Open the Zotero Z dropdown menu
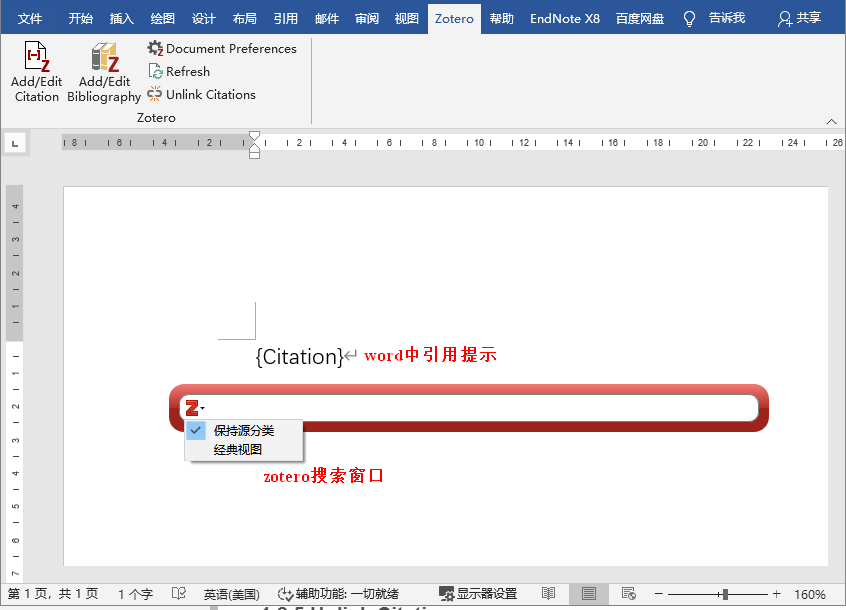 point(195,408)
